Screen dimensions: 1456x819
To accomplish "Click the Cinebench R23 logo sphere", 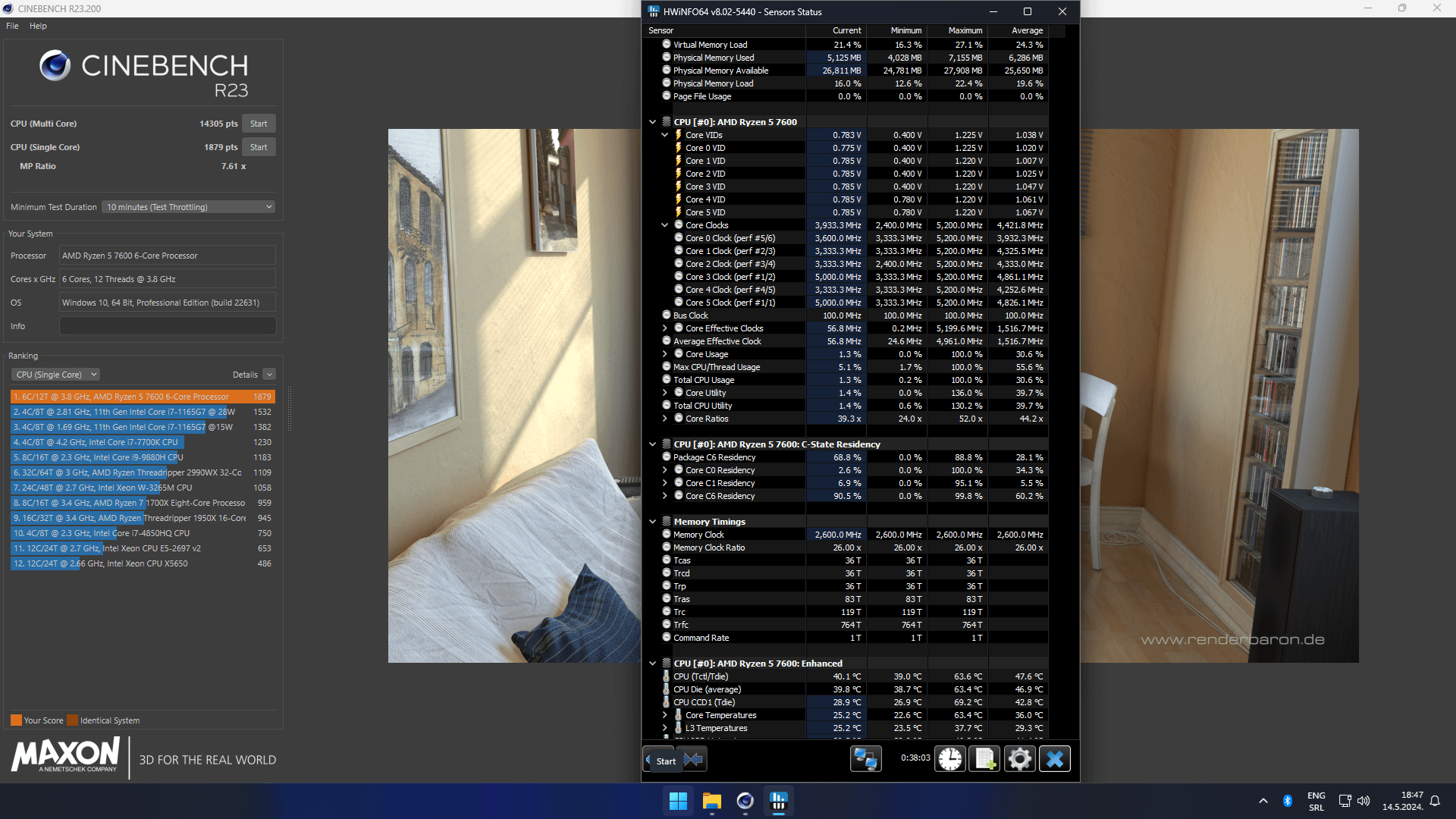I will (55, 66).
